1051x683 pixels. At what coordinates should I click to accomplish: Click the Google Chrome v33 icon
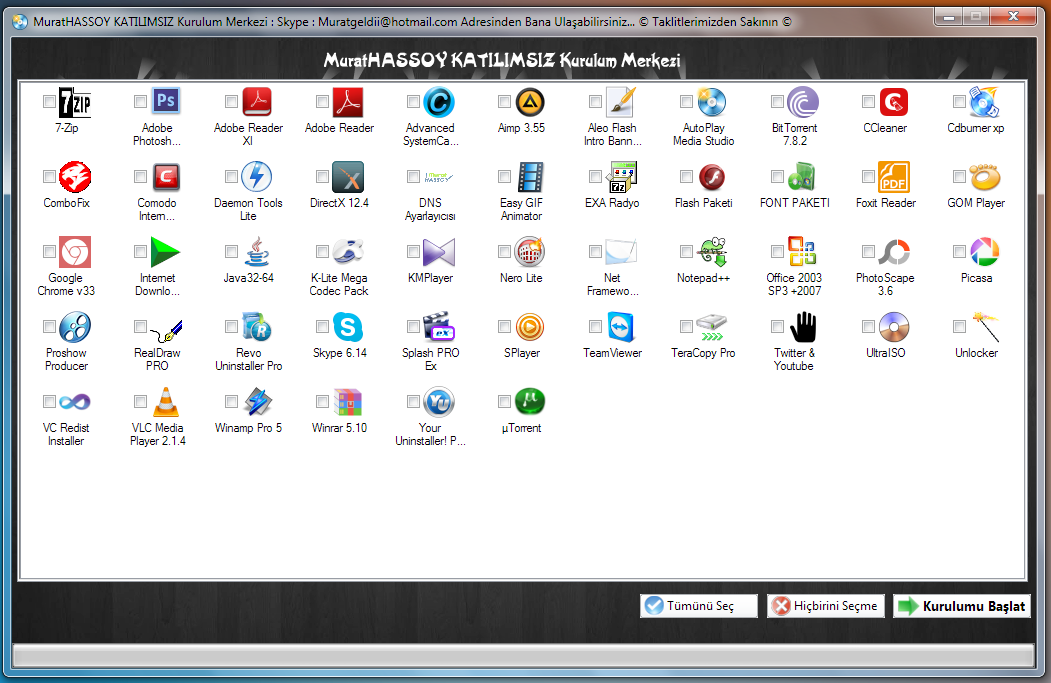pos(75,252)
